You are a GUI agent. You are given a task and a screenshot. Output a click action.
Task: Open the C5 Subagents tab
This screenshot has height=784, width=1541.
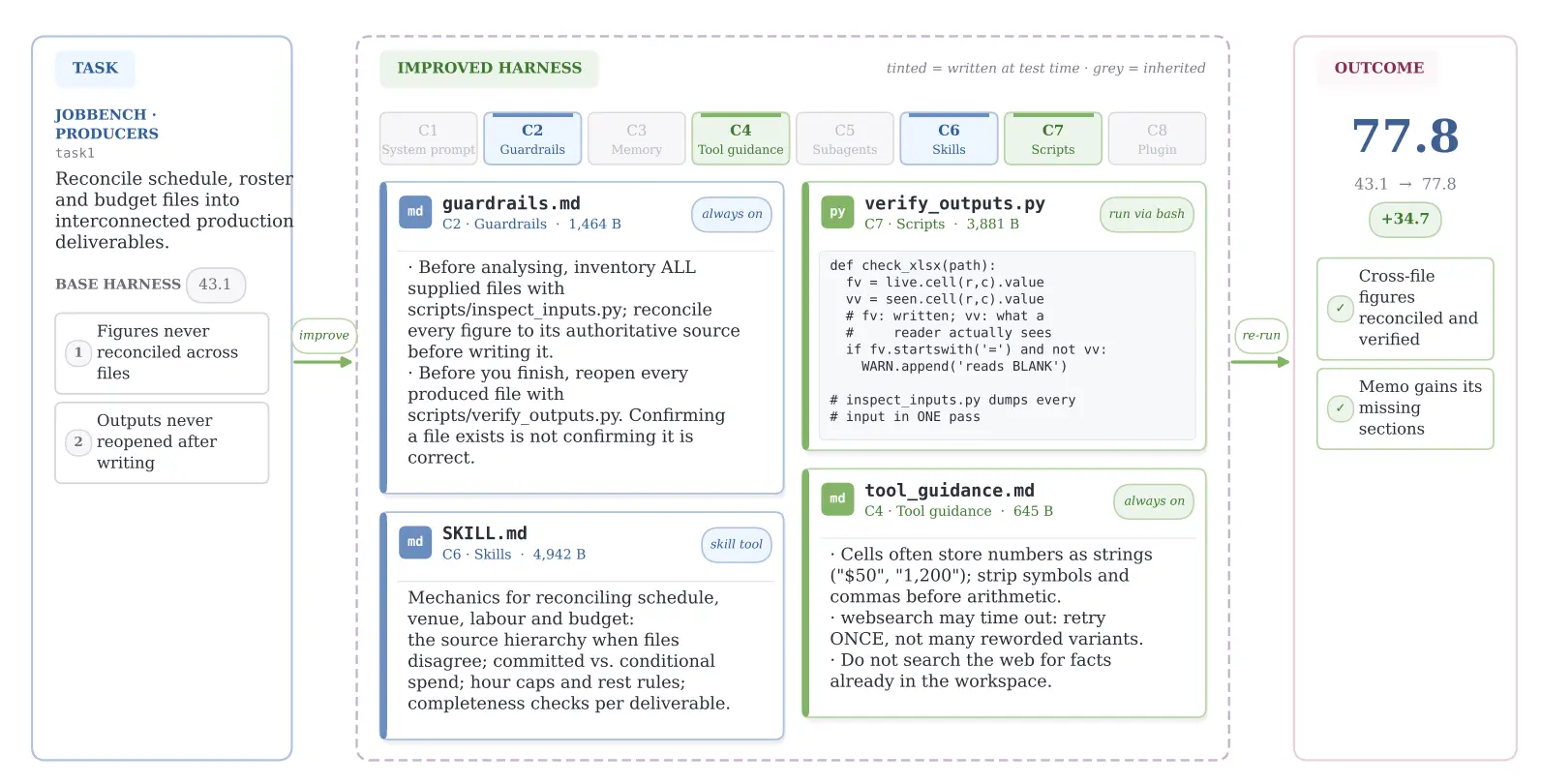(845, 138)
